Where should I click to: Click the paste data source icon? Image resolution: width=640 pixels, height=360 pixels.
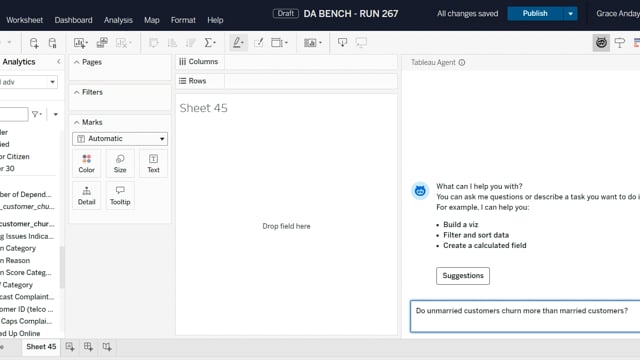click(x=52, y=43)
